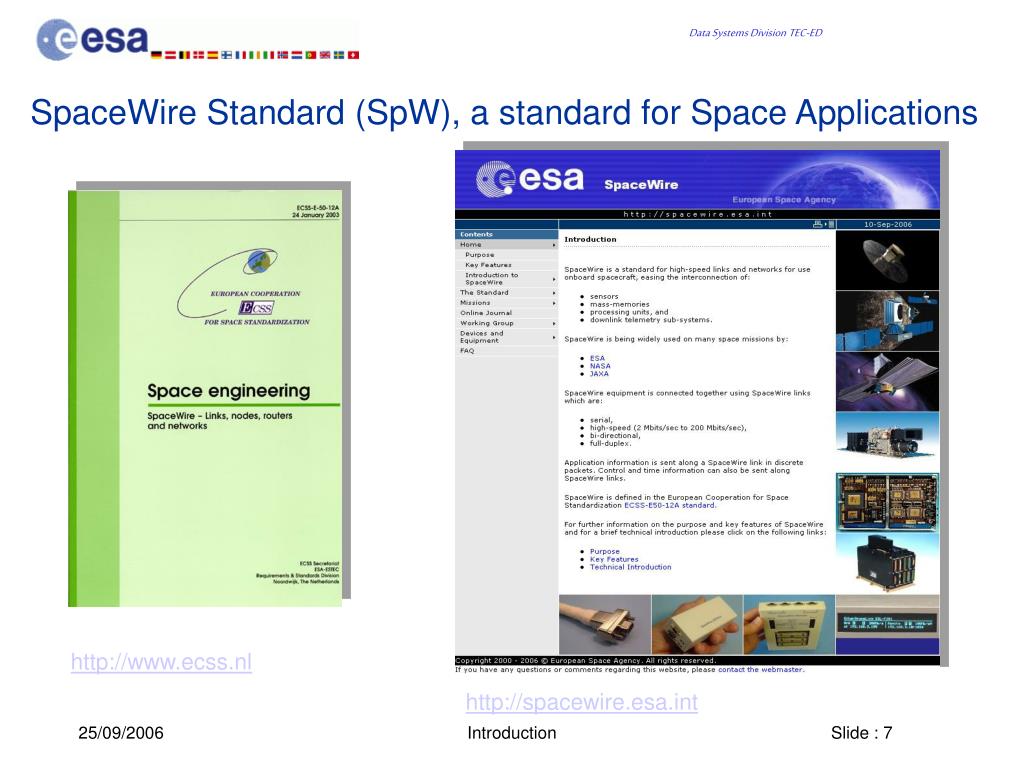Expand the Home submenu arrow
This screenshot has height=768, width=1024.
[554, 245]
